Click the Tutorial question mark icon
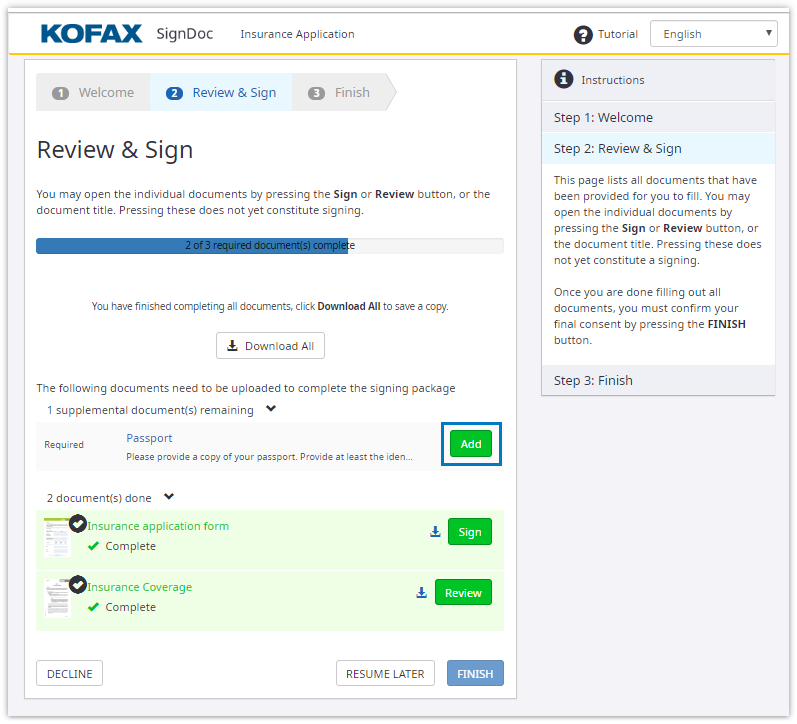This screenshot has width=797, height=724. [583, 35]
